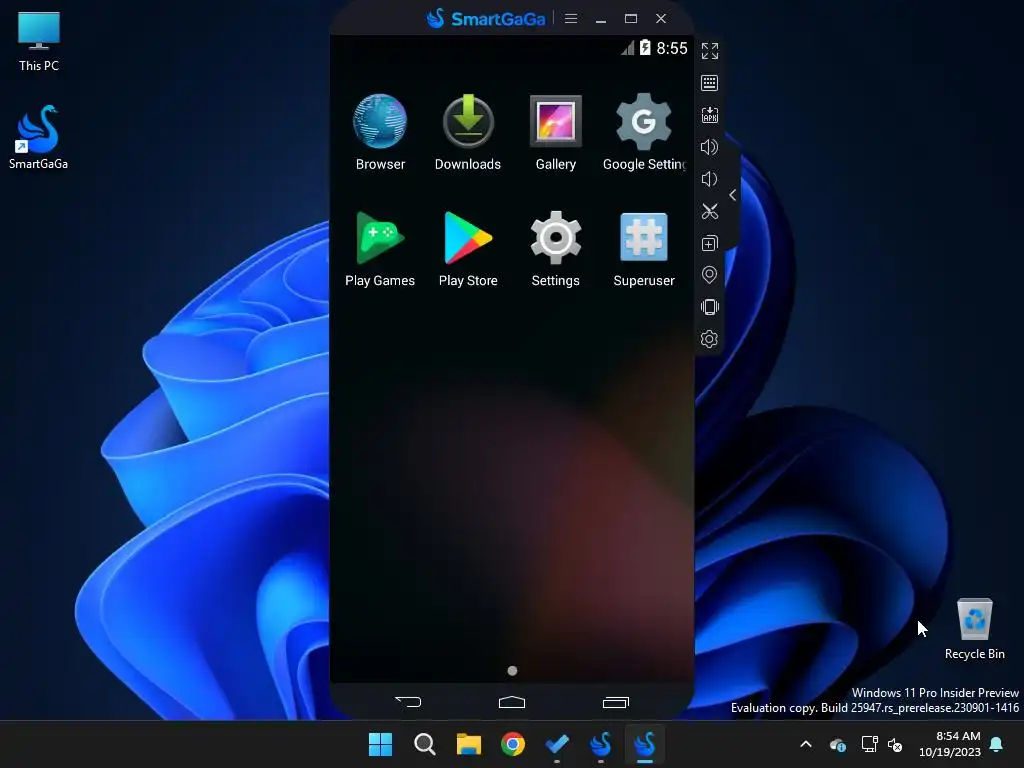The height and width of the screenshot is (768, 1024).
Task: Click the OneDrive cloud tray icon
Action: click(x=838, y=744)
